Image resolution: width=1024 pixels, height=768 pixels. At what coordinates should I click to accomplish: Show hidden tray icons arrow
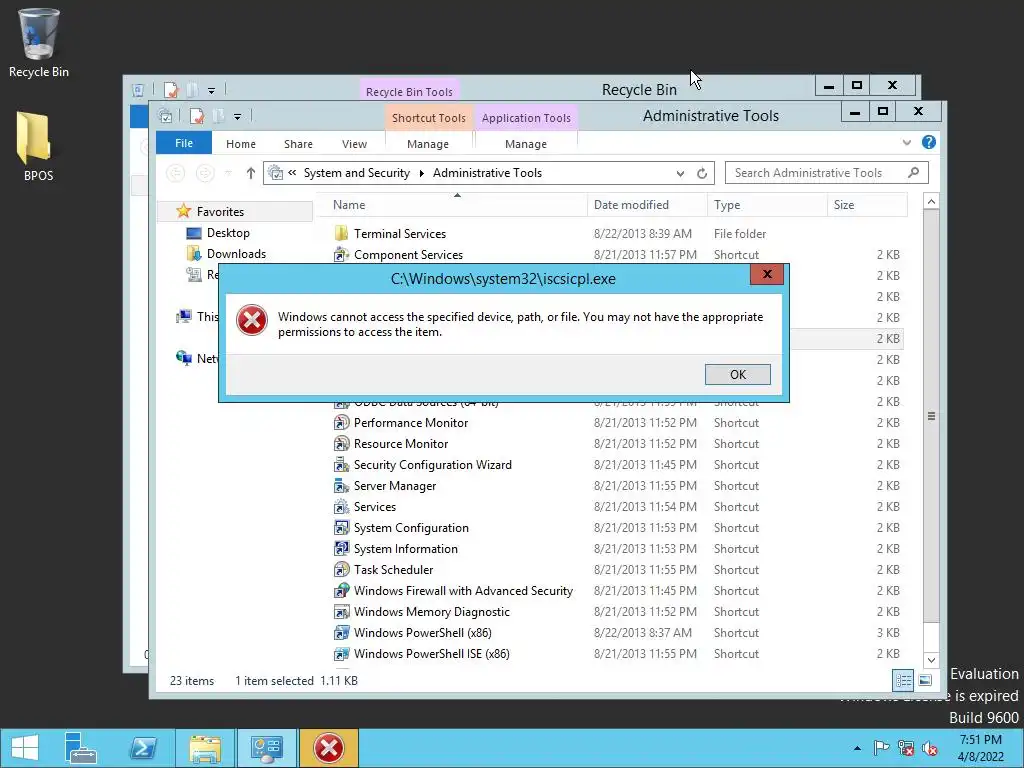pos(857,748)
